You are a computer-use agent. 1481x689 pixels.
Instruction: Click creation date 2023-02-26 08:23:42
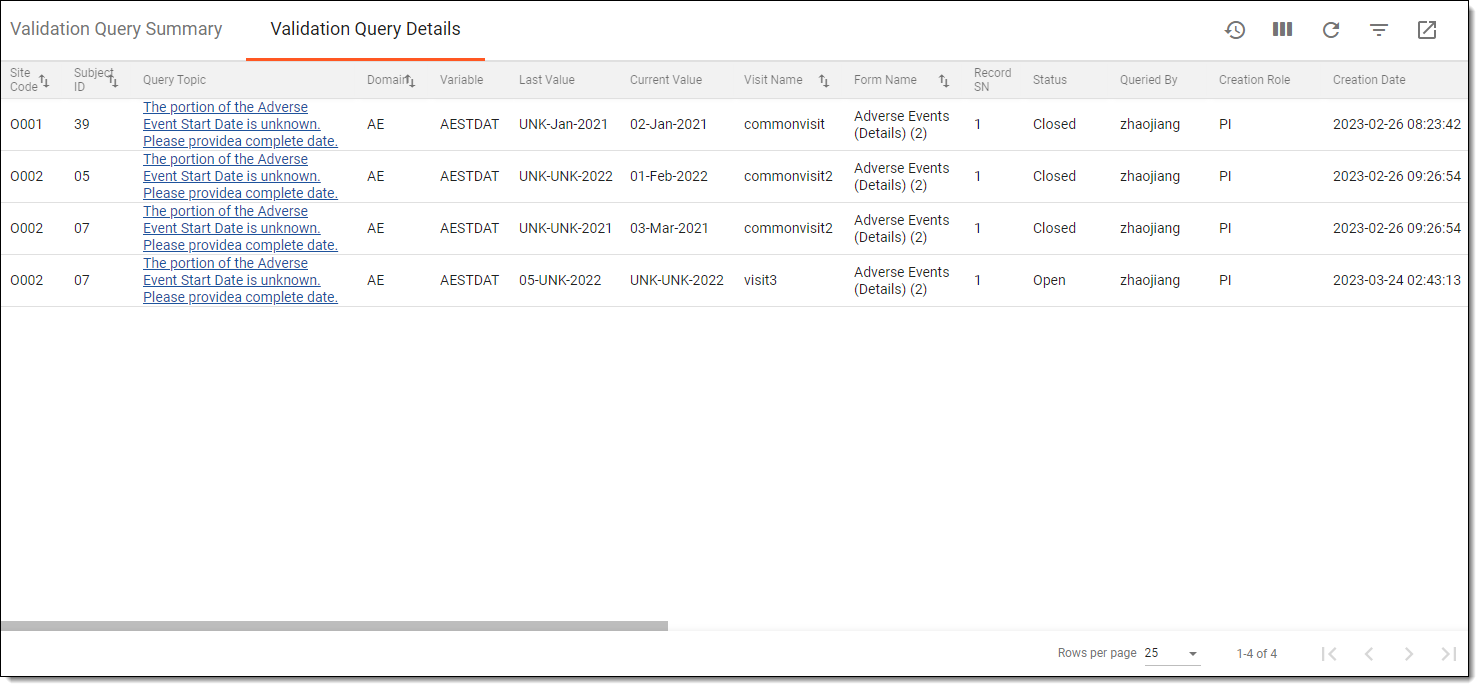coord(1397,124)
